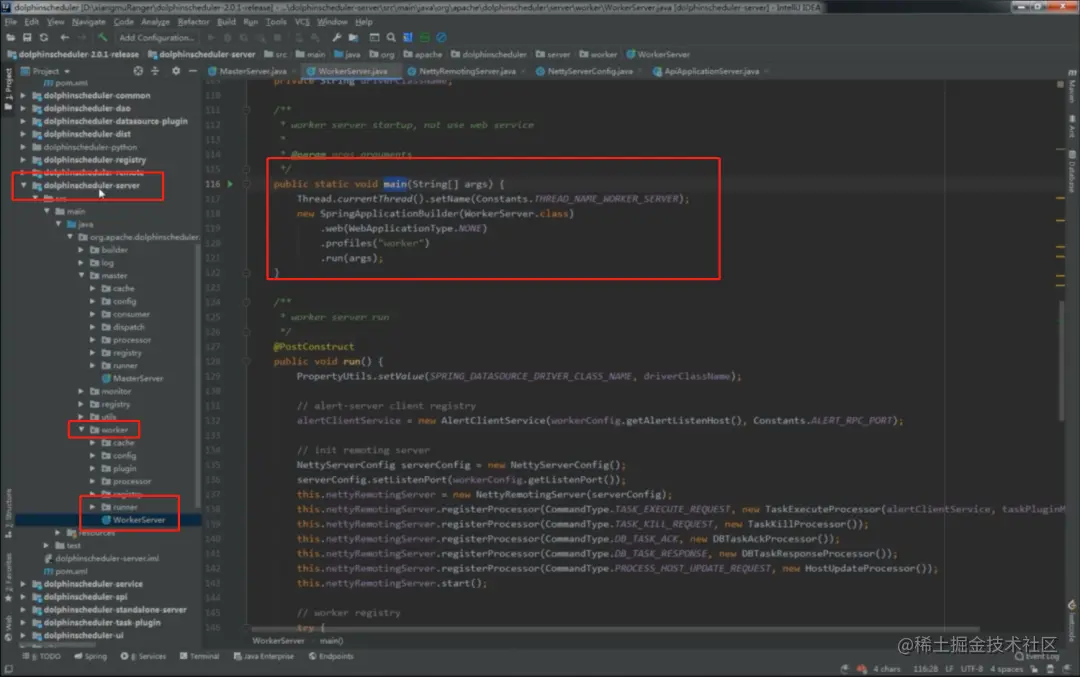Image resolution: width=1080 pixels, height=677 pixels.
Task: Collapse the worker package
Action: pos(81,430)
